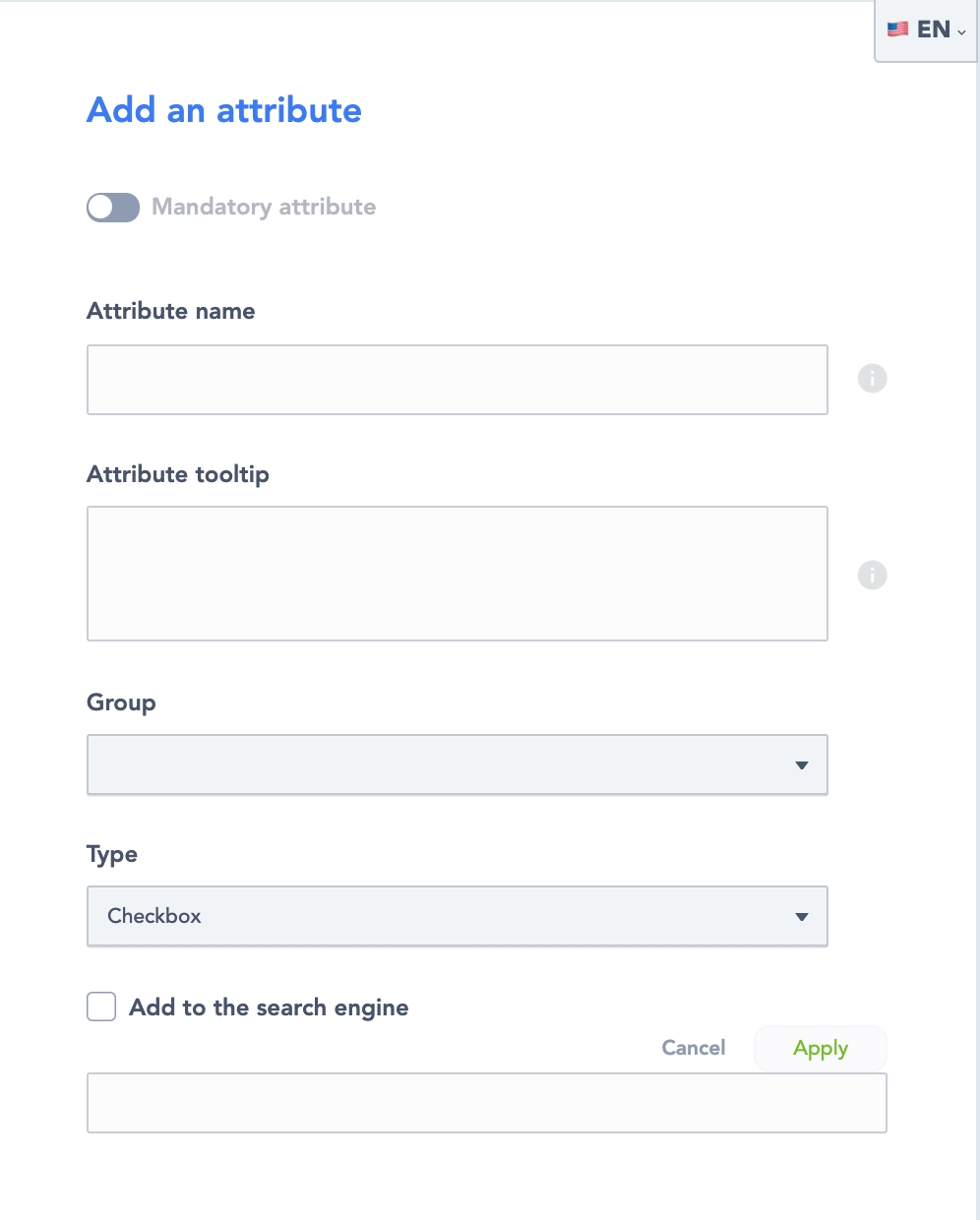Expand the EN language chevron
Screen dimensions: 980x1220
pyautogui.click(x=961, y=32)
